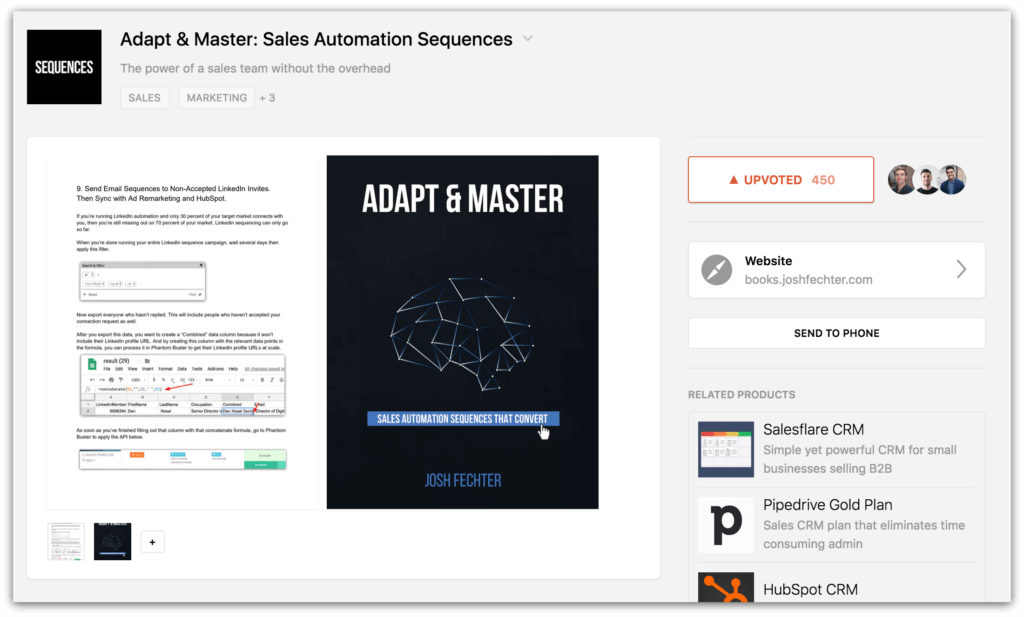Click the SEND TO PHONE button

point(837,333)
